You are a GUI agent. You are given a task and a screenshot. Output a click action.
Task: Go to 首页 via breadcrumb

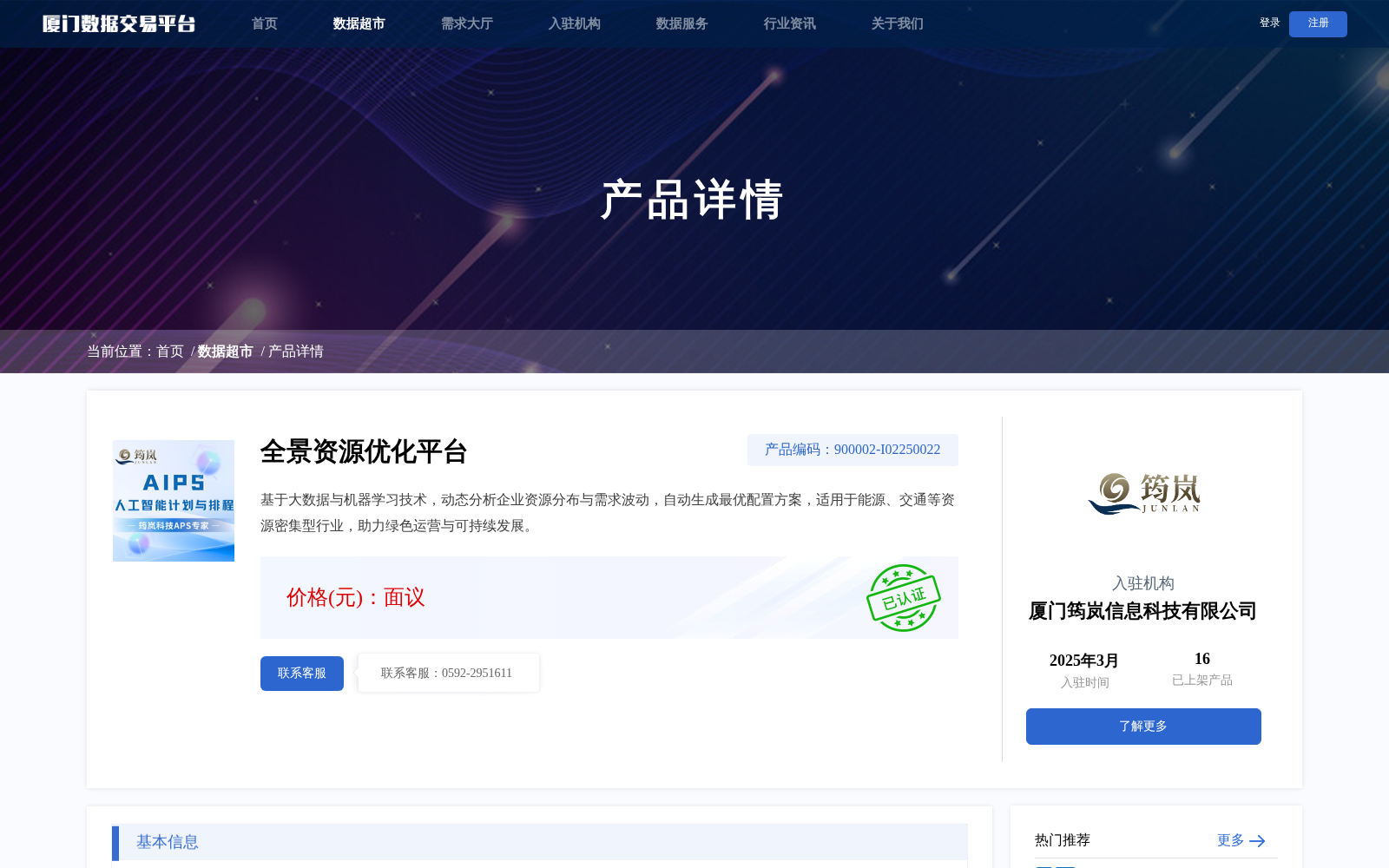pyautogui.click(x=170, y=352)
